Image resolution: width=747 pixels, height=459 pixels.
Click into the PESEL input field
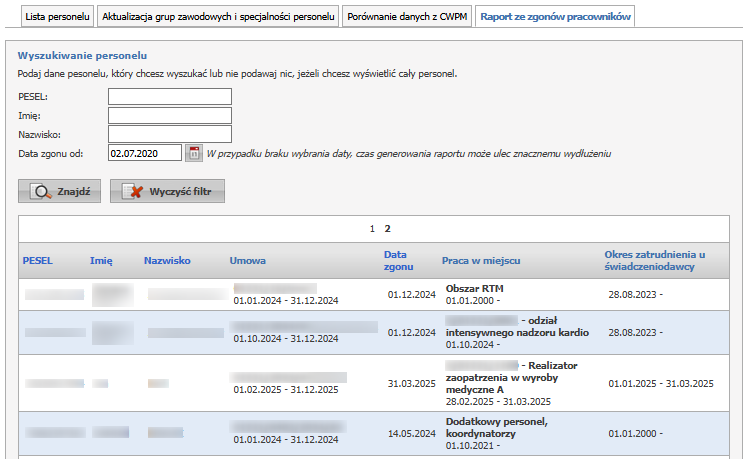click(170, 96)
